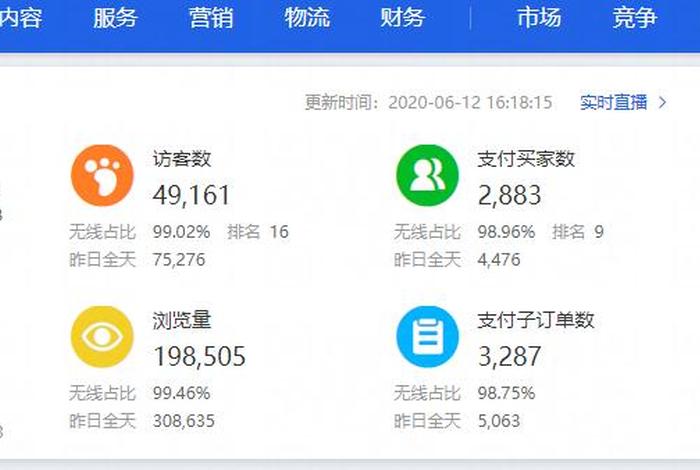Viewport: 700px width, 470px height.
Task: Open the 营销 tab in navigation
Action: tap(211, 18)
